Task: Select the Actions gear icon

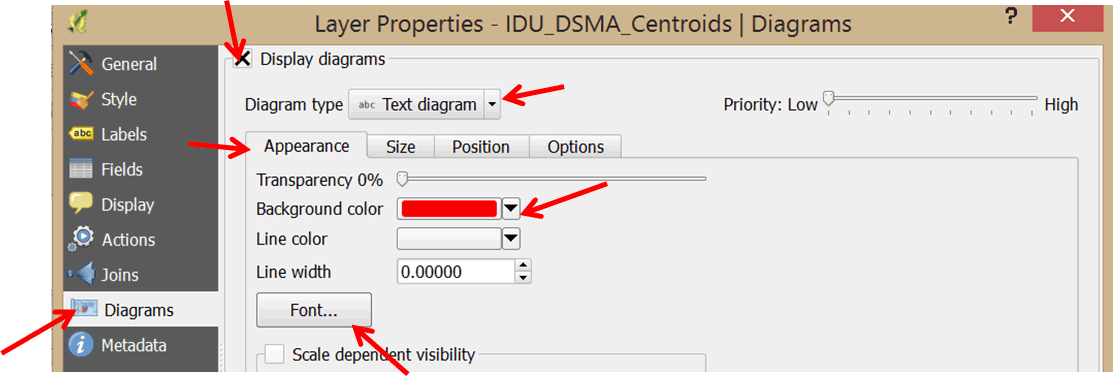Action: point(82,240)
